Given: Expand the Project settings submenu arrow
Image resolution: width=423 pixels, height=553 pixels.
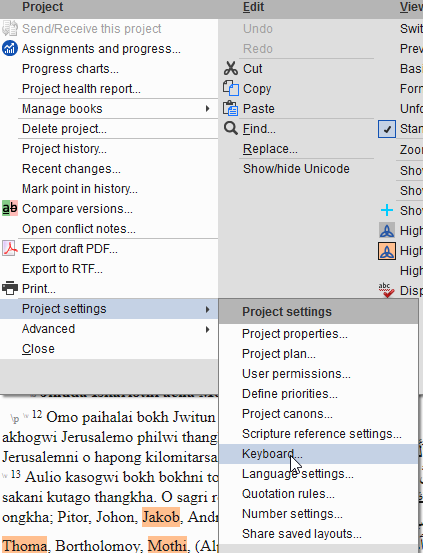Looking at the screenshot, I should tap(208, 309).
